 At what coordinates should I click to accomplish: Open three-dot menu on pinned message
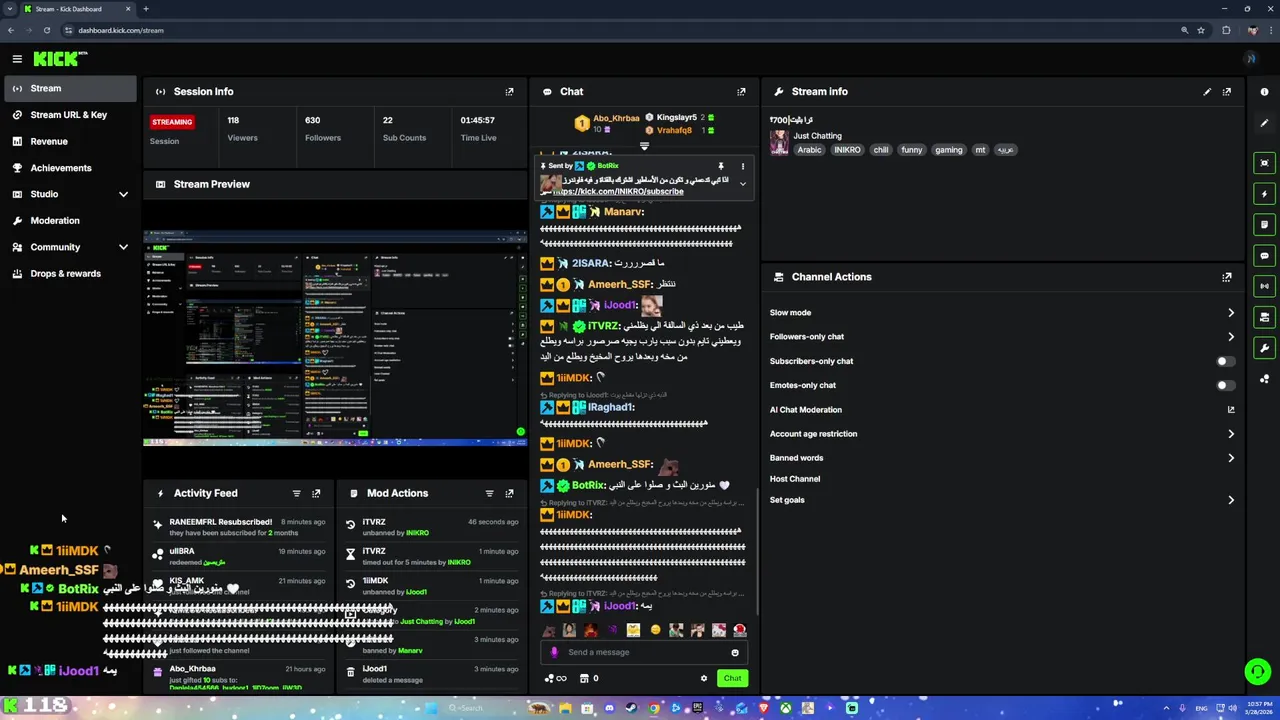[742, 166]
